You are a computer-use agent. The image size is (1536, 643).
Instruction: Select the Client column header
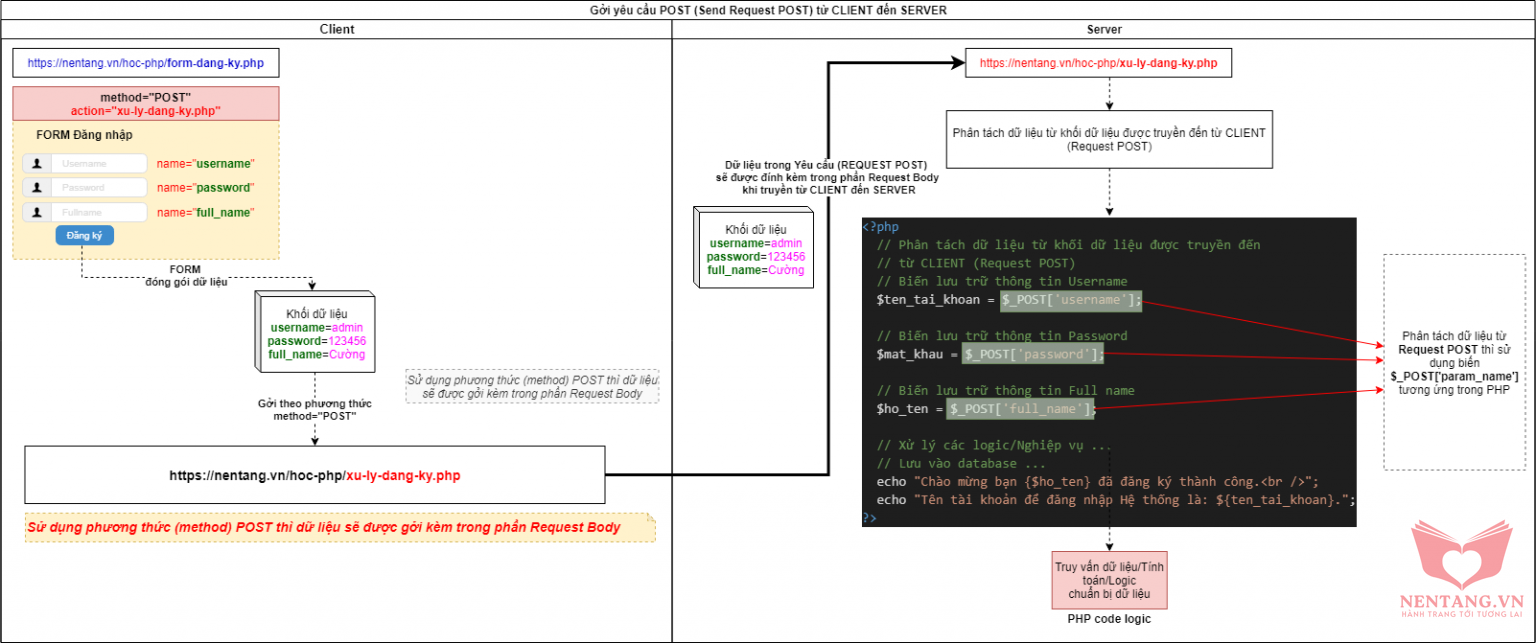[335, 29]
